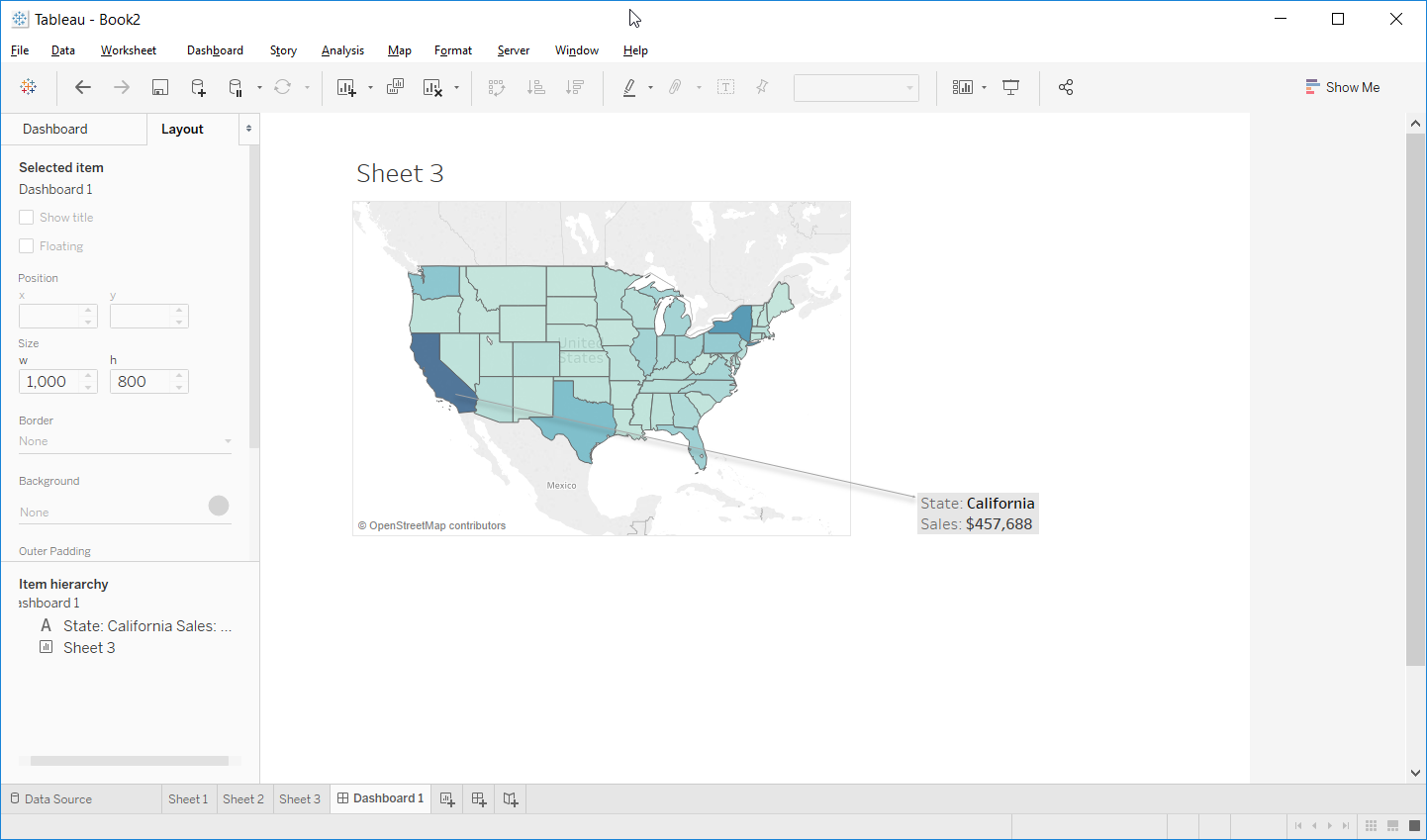Click the Share Workbook icon
Screen dimensions: 1427x840
click(x=1066, y=87)
